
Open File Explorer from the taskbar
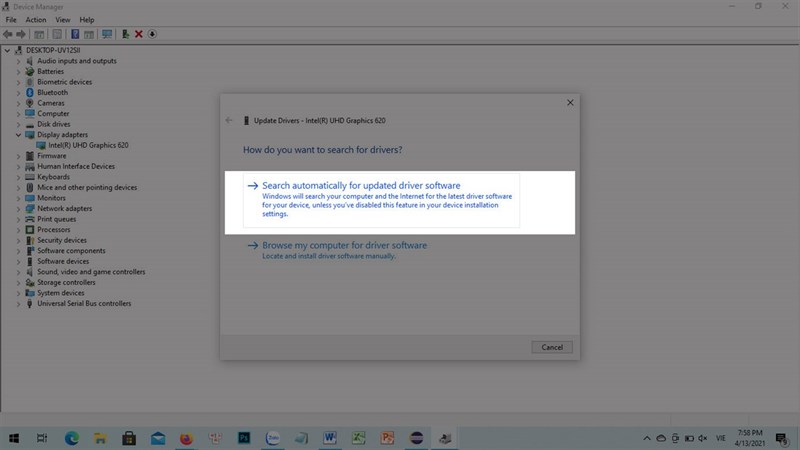click(x=101, y=438)
